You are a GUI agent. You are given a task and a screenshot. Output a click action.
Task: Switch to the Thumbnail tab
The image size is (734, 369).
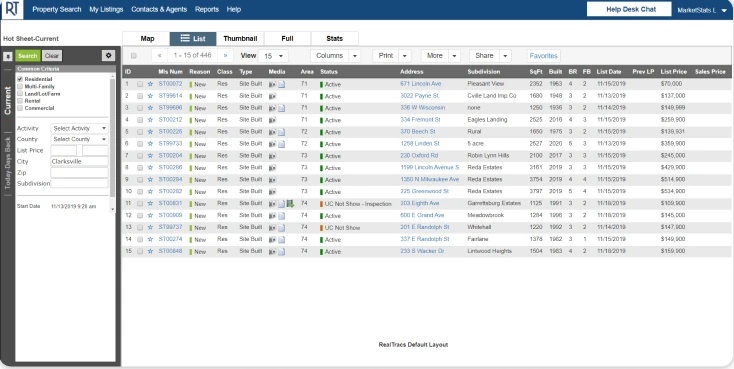click(x=240, y=39)
